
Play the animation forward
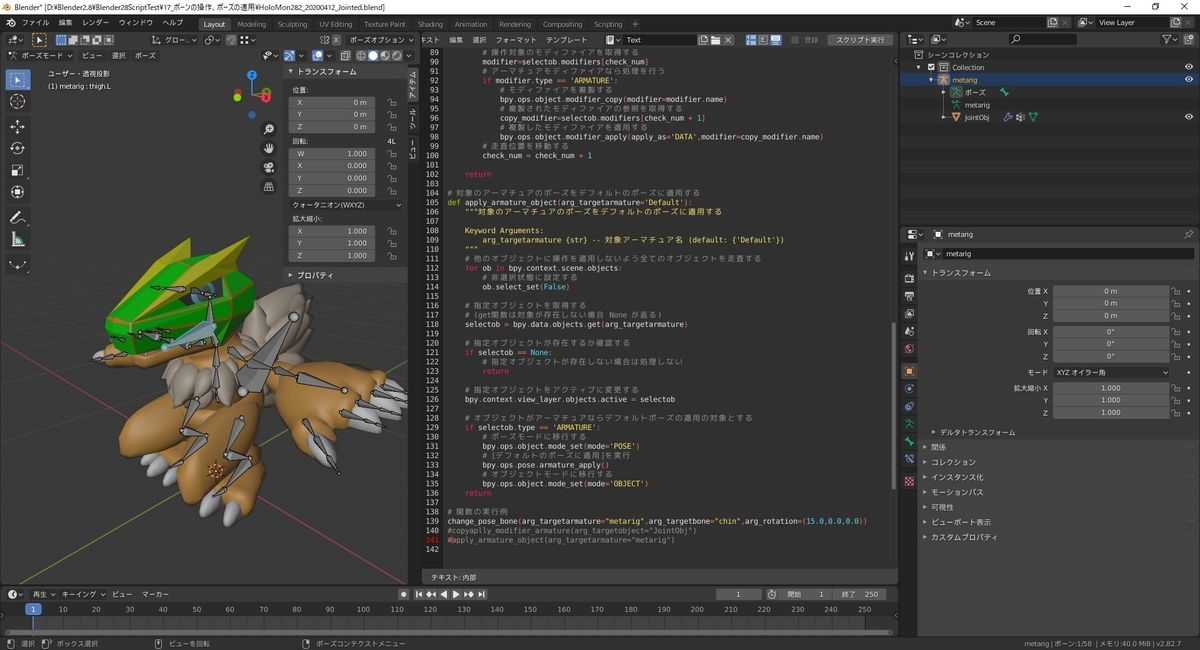point(456,594)
